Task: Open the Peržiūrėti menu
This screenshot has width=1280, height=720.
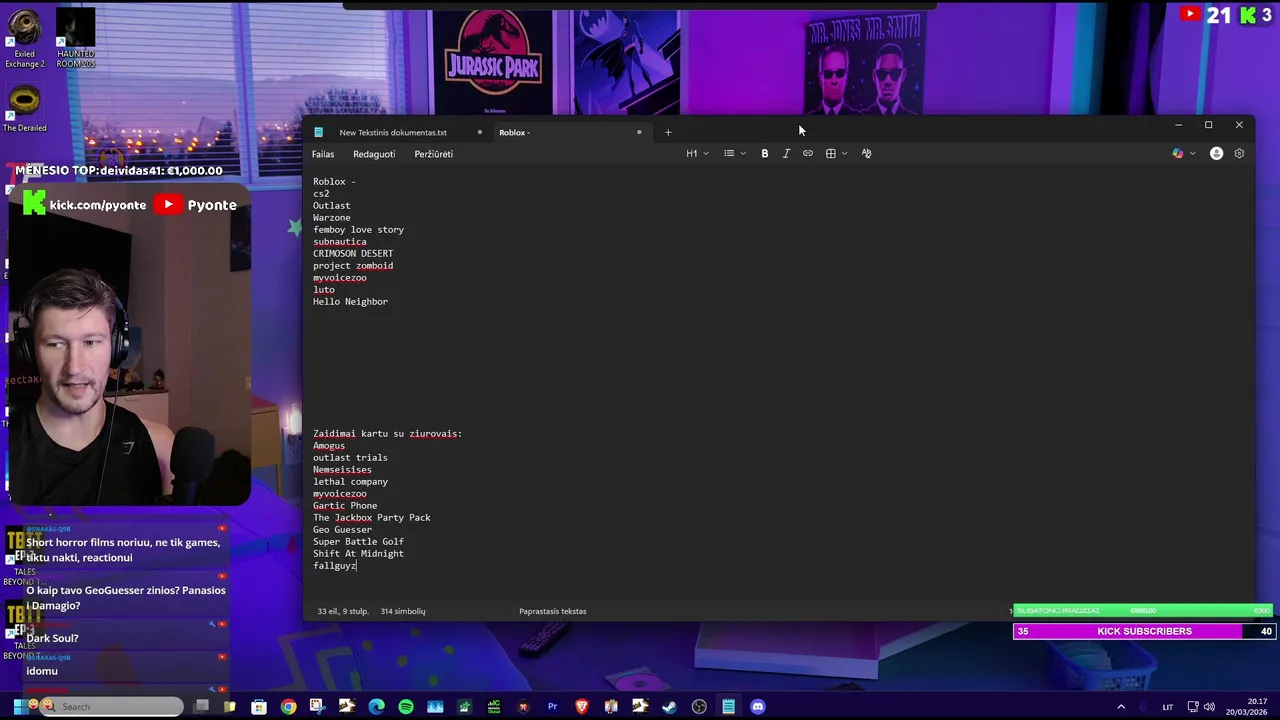Action: point(434,154)
